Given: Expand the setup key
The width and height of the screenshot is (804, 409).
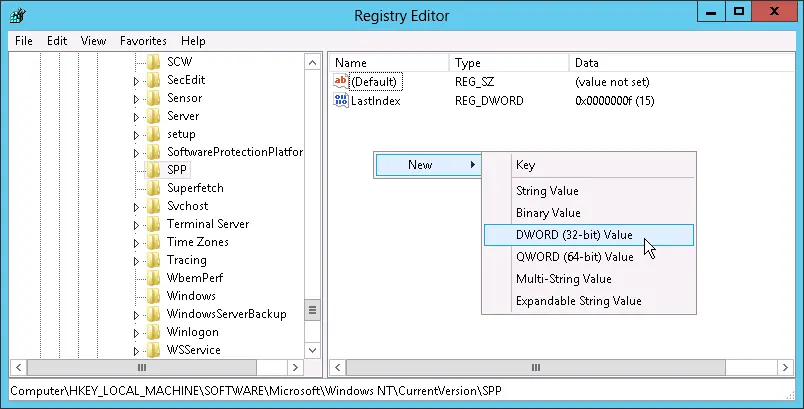Looking at the screenshot, I should (136, 135).
